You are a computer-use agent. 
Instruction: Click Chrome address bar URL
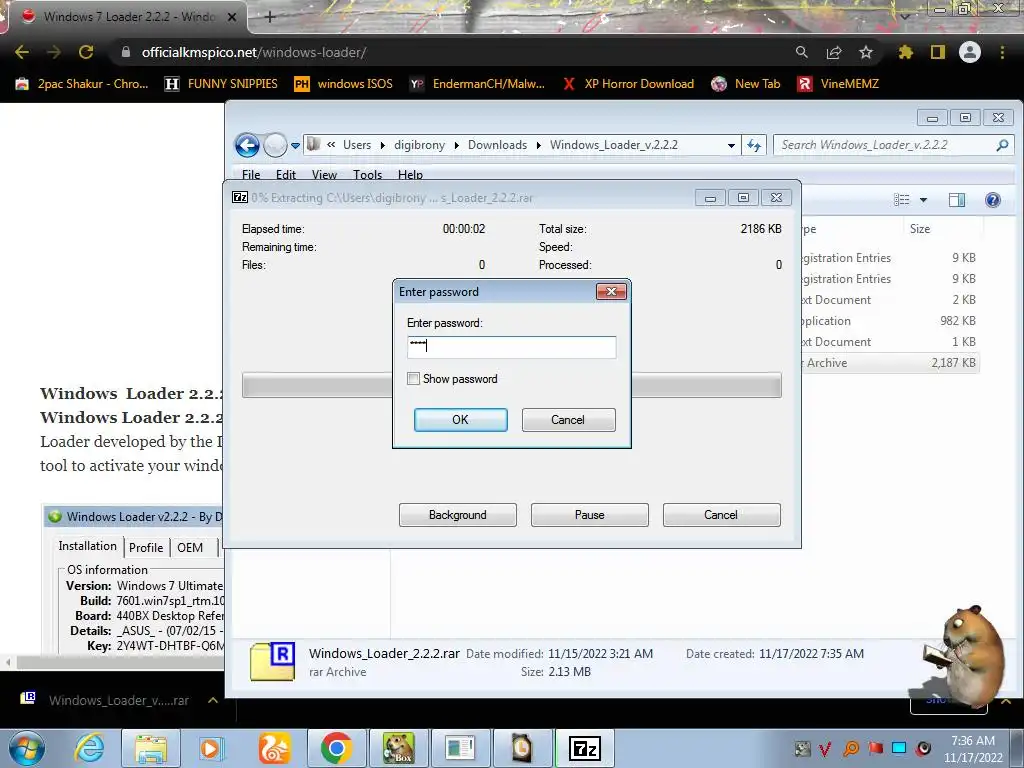click(x=253, y=52)
